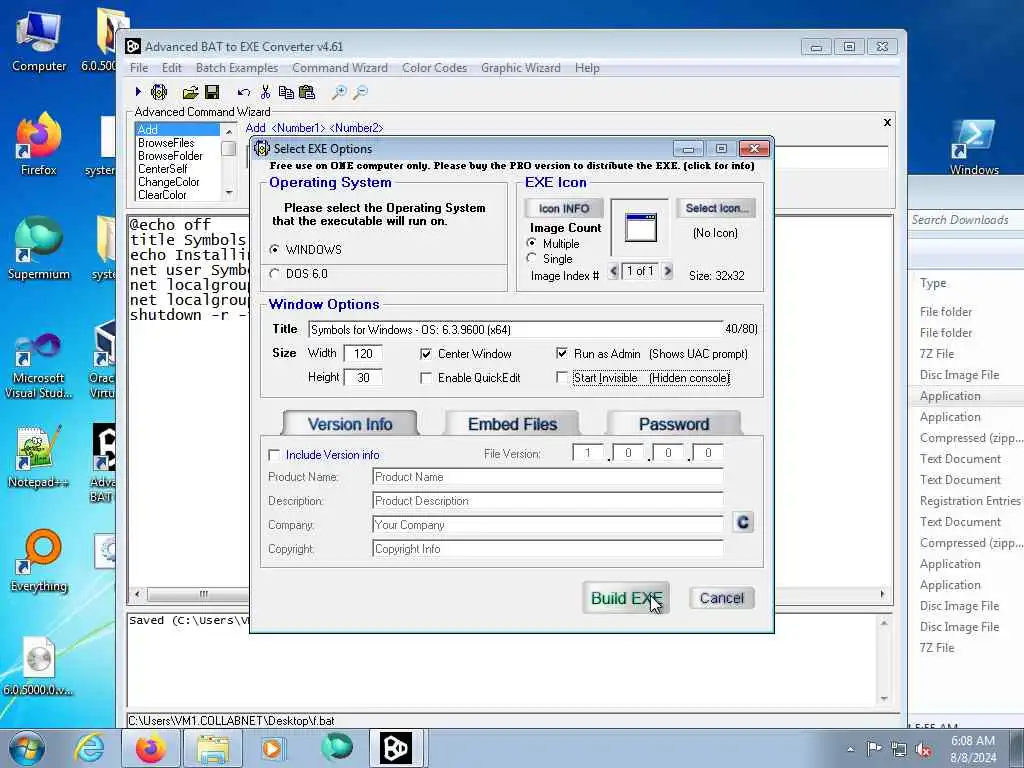Click the Undo arrow toolbar icon
Viewport: 1024px width, 768px height.
(244, 93)
